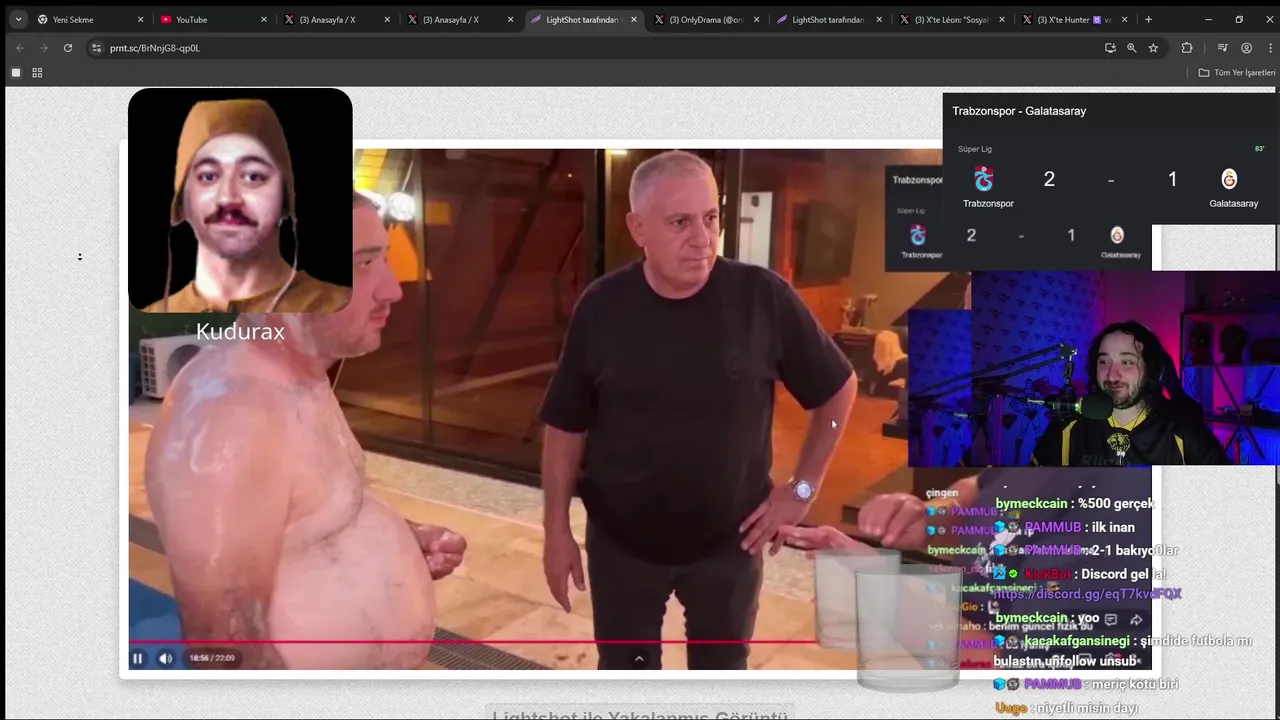Click the install/cast icon in address bar
Screen dimensions: 1280x720
point(1110,48)
